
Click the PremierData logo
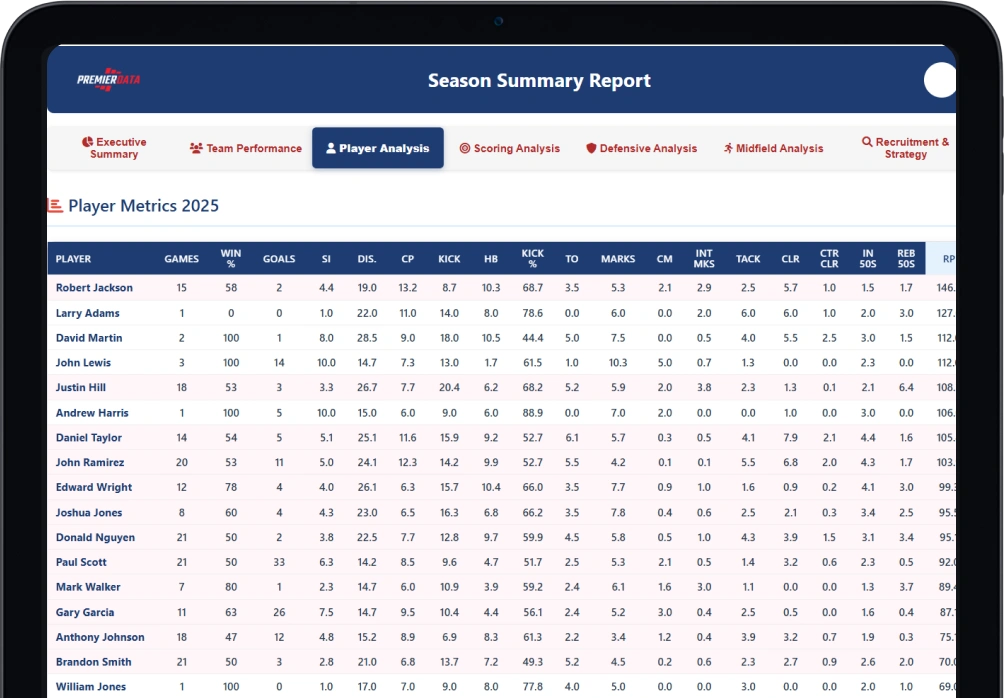108,80
